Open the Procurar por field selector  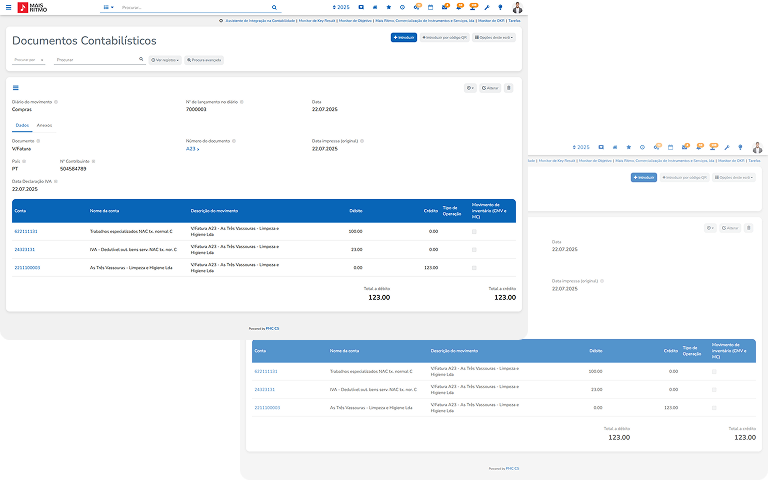coord(30,60)
